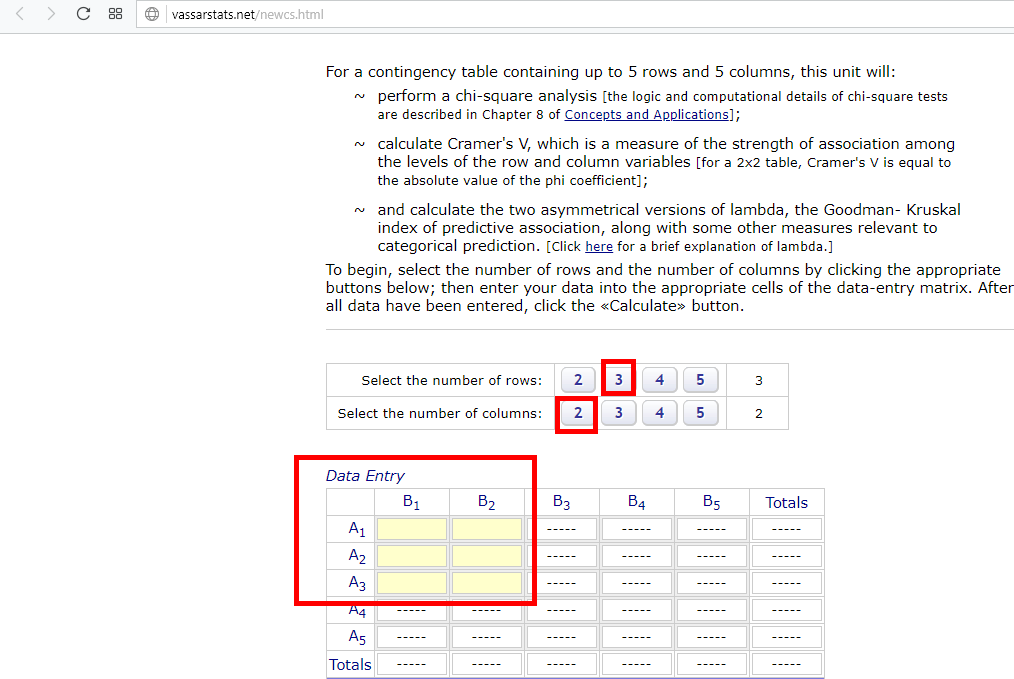
Task: Click the browser forward arrow
Action: click(50, 14)
